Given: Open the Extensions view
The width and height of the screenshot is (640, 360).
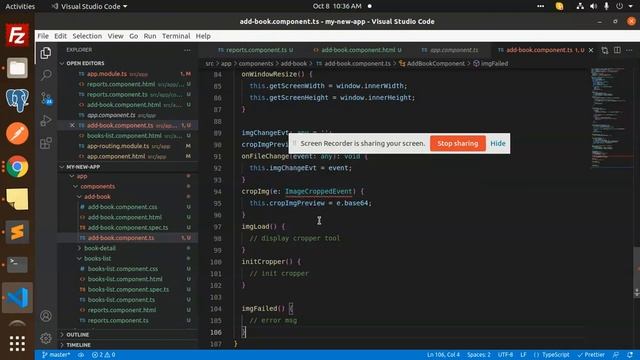Looking at the screenshot, I should [46, 143].
